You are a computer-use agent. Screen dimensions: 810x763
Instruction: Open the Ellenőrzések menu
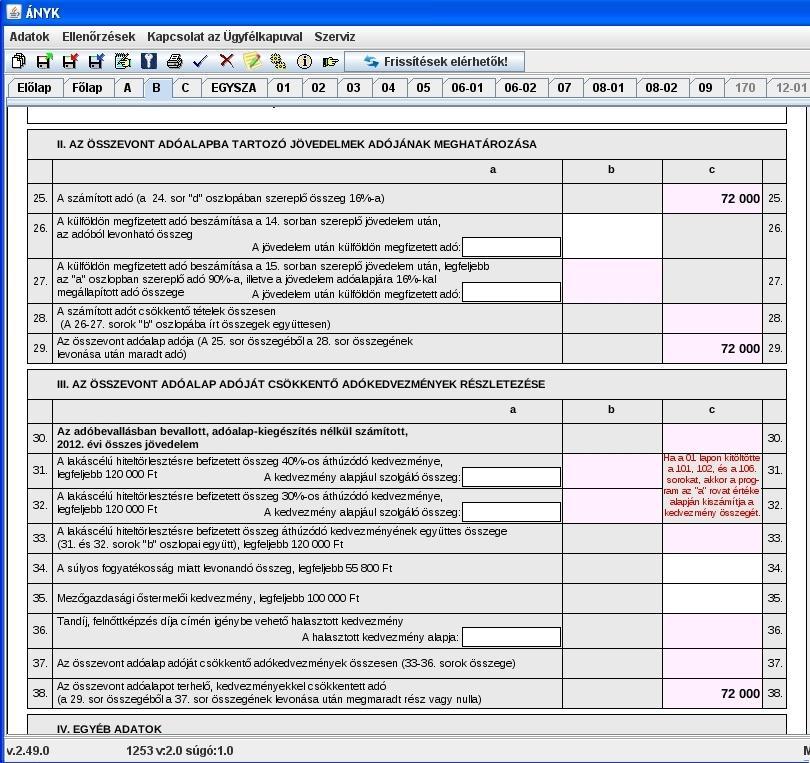pos(99,37)
